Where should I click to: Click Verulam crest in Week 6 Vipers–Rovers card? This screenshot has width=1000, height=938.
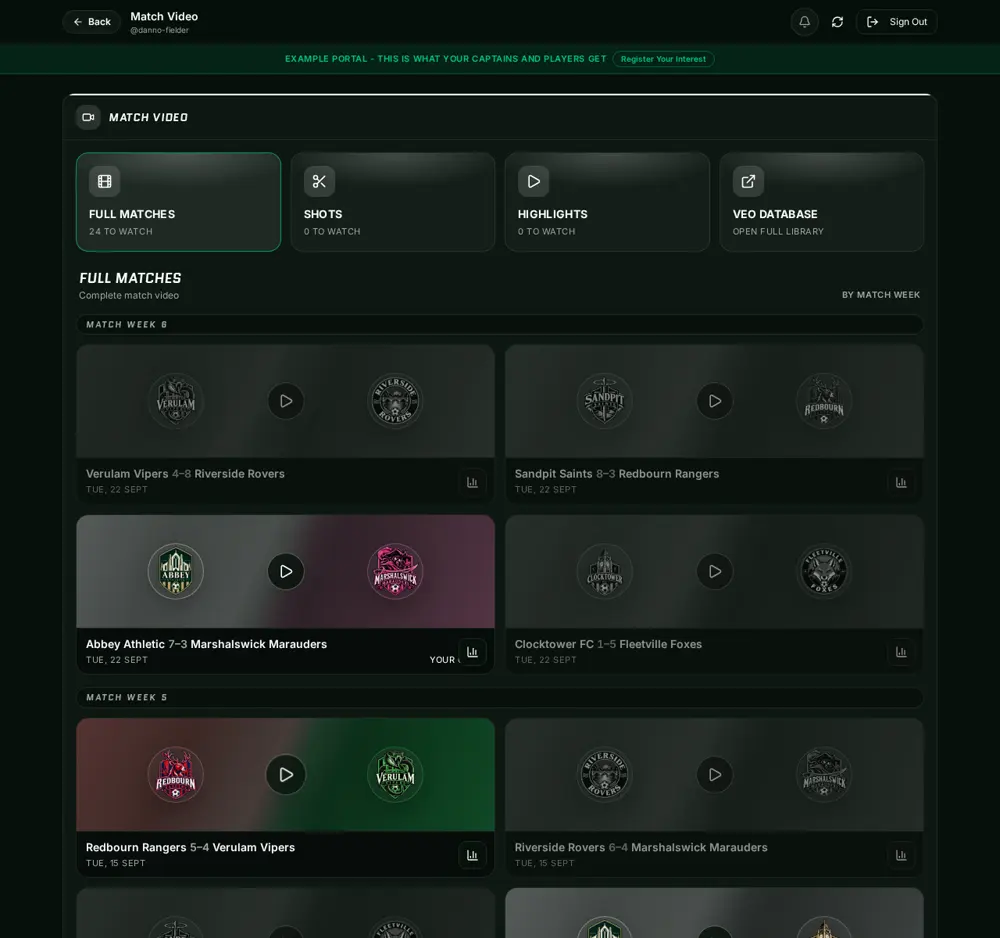click(176, 401)
